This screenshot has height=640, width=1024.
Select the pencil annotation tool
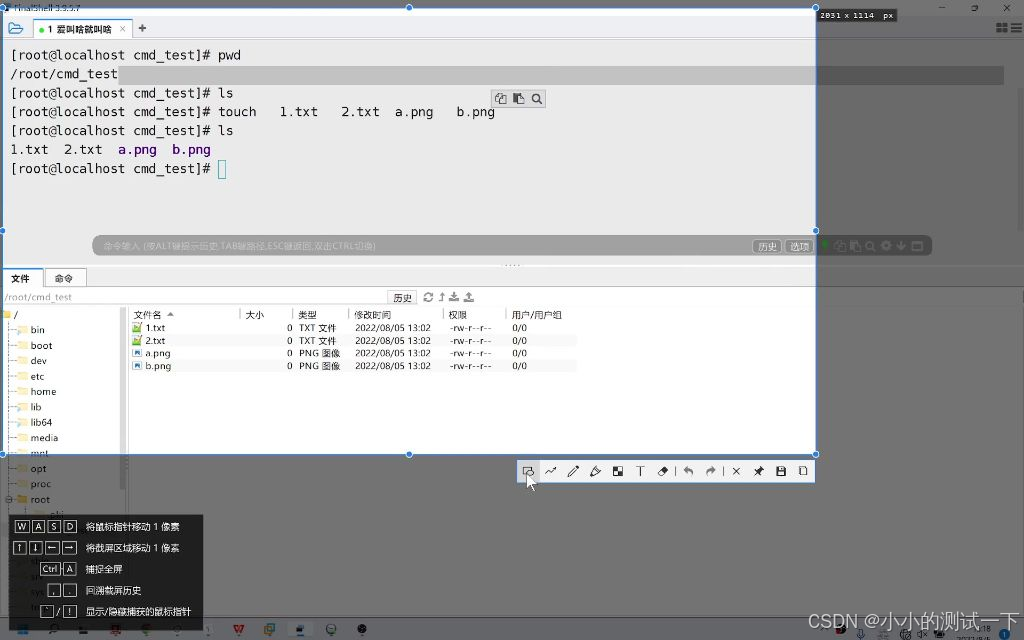[573, 471]
